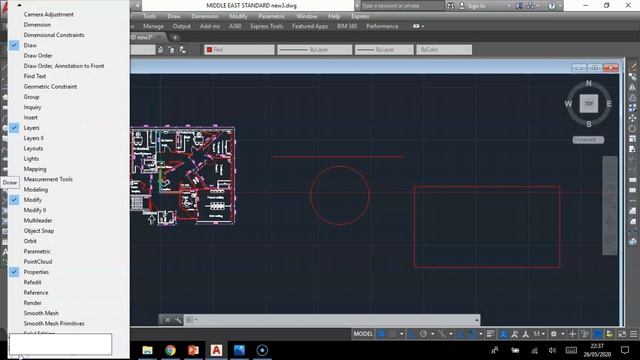Open the plot style ByColor dropdown
This screenshot has height=360, width=640.
444,50
